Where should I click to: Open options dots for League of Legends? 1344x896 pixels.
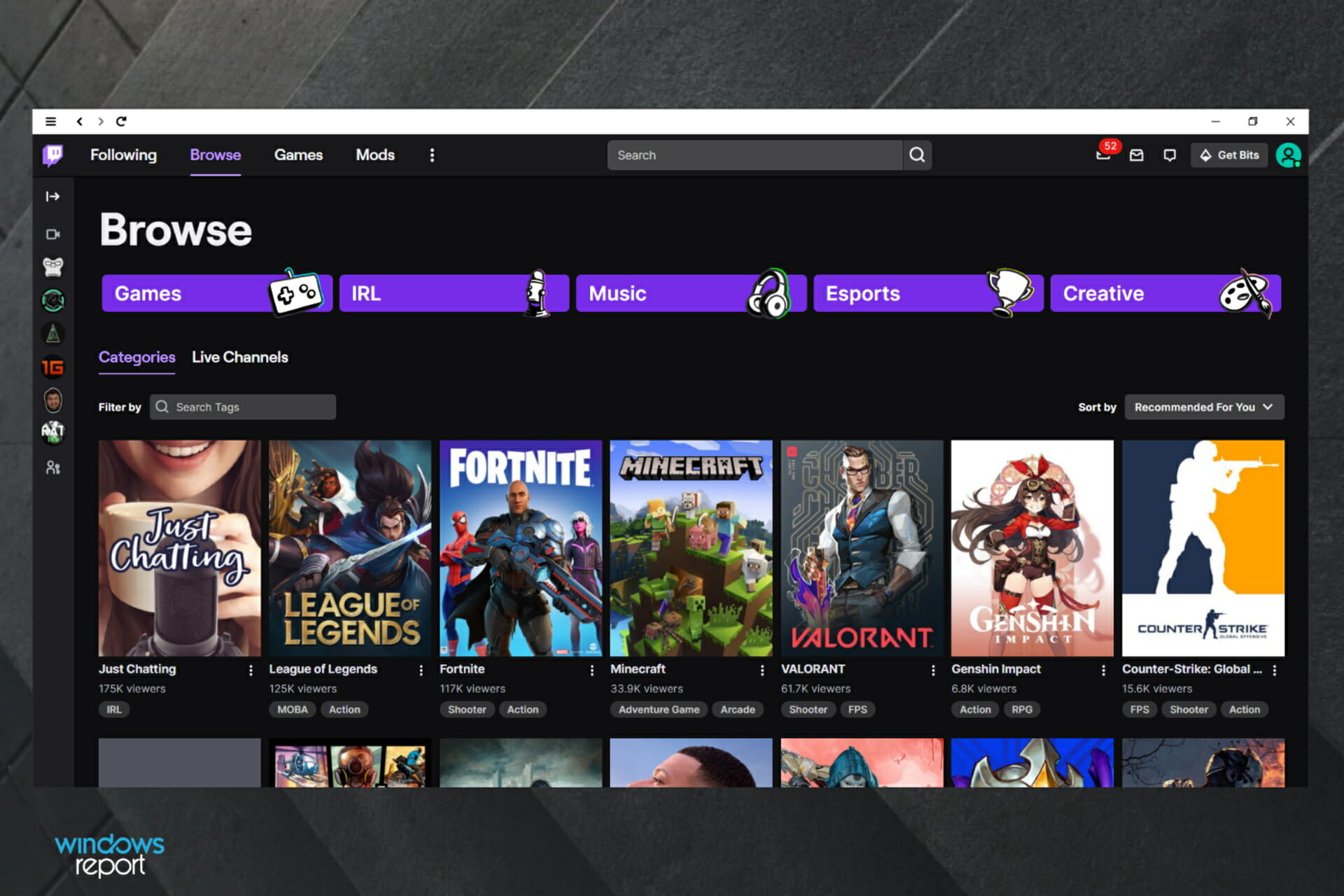(421, 670)
